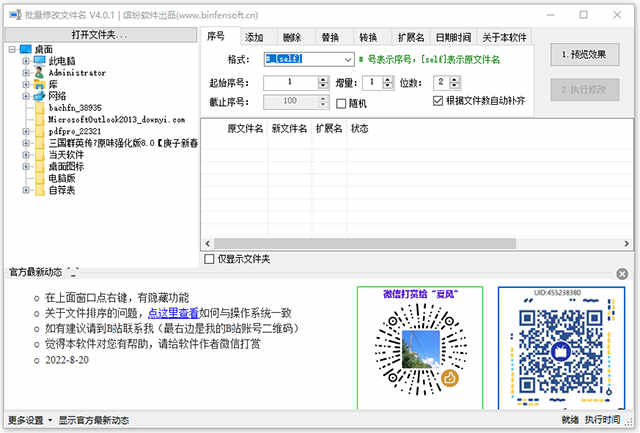Screen dimensions: 640x433
Task: Collapse the 桌面 root tree node
Action: [x=12, y=49]
